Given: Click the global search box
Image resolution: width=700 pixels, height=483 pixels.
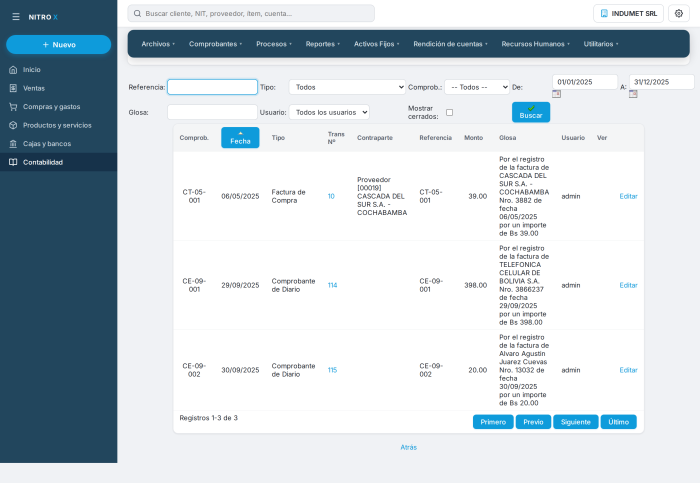Looking at the screenshot, I should [251, 13].
